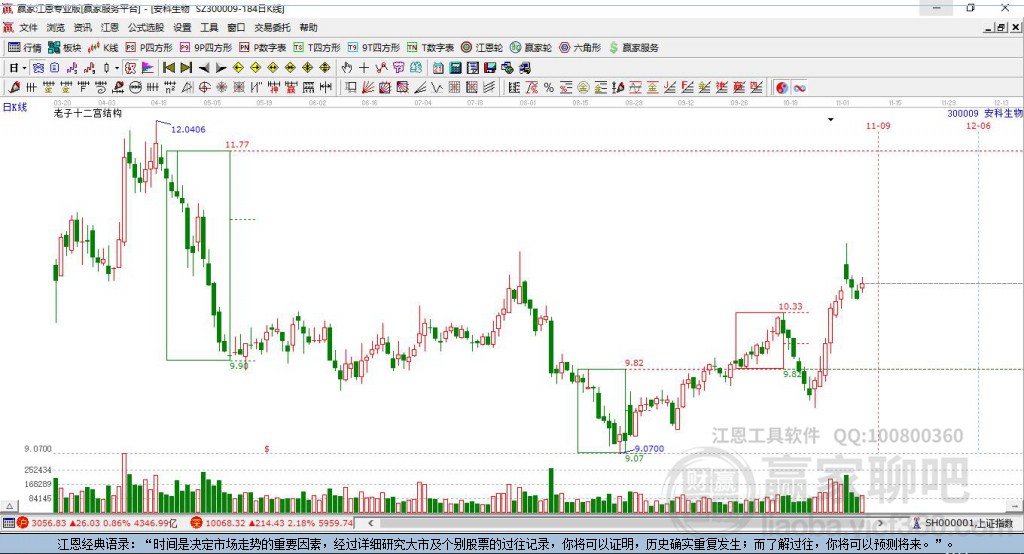Viewport: 1024px width, 554px height.
Task: Click the 11.77 price label
Action: pyautogui.click(x=237, y=144)
